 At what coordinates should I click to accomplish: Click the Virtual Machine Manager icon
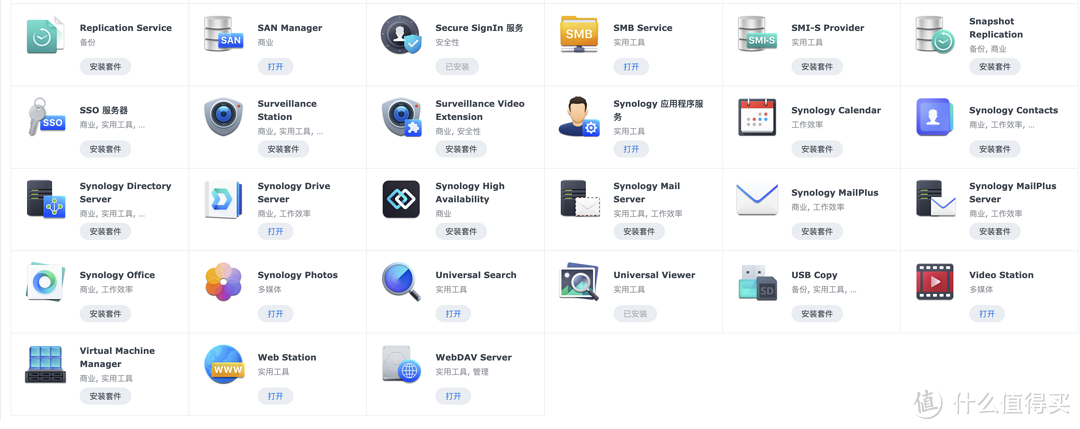pos(45,364)
